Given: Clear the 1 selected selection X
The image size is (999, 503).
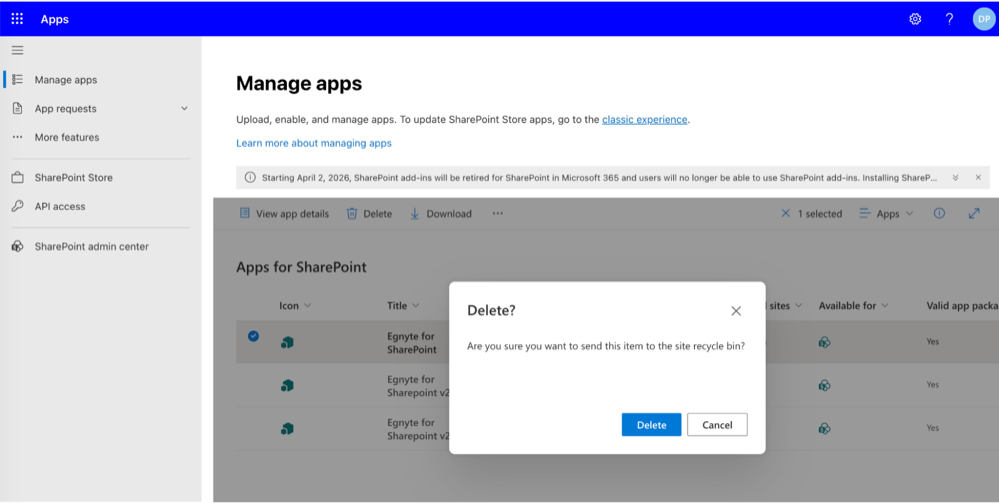Looking at the screenshot, I should click(786, 214).
